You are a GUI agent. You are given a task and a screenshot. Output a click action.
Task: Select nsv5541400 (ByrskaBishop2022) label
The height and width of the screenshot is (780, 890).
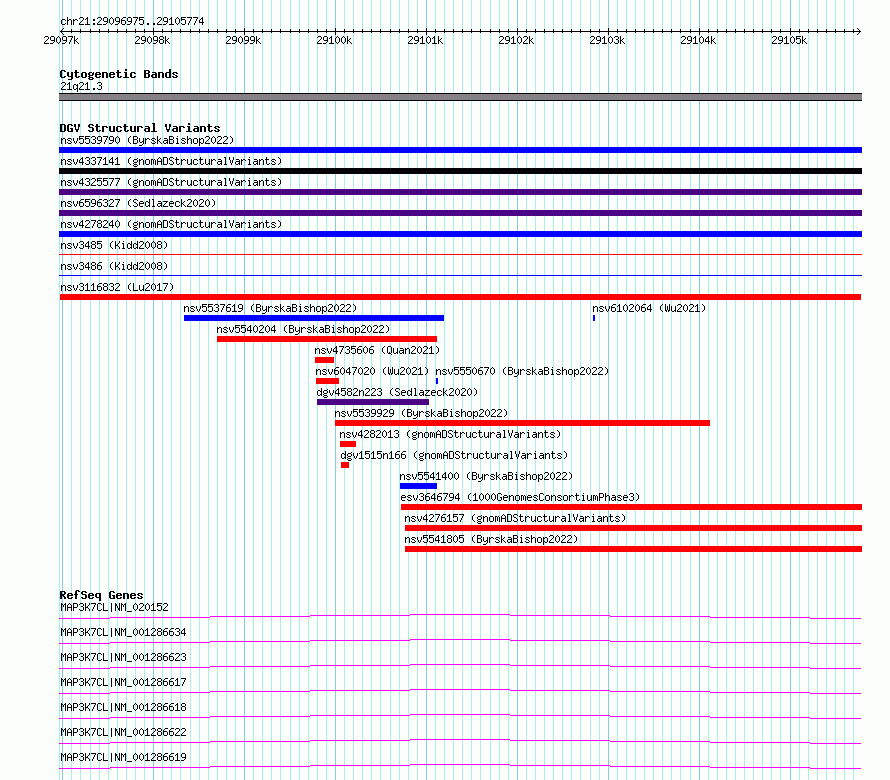(x=486, y=476)
